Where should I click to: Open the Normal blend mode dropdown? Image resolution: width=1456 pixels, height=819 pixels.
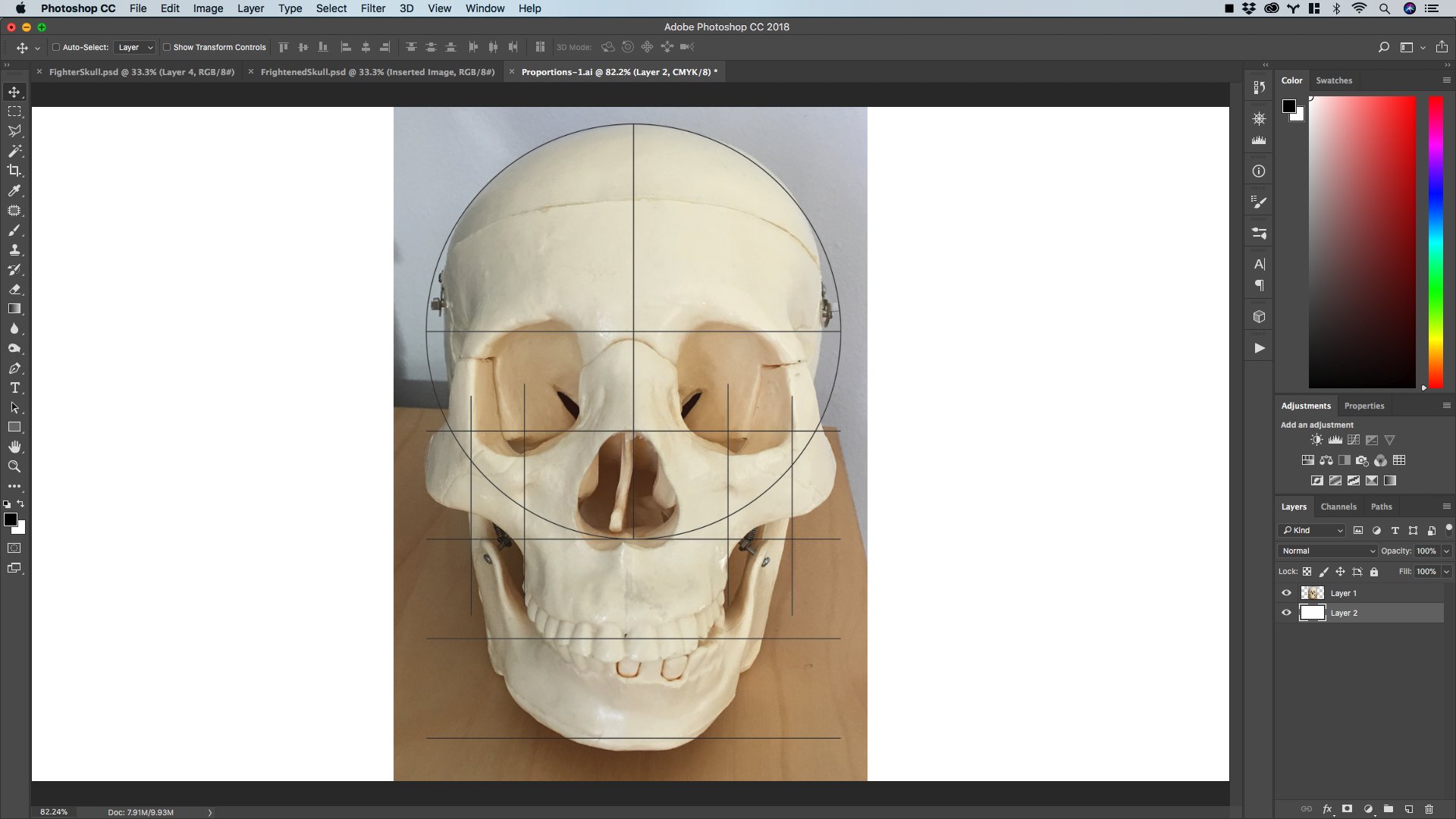click(1327, 551)
